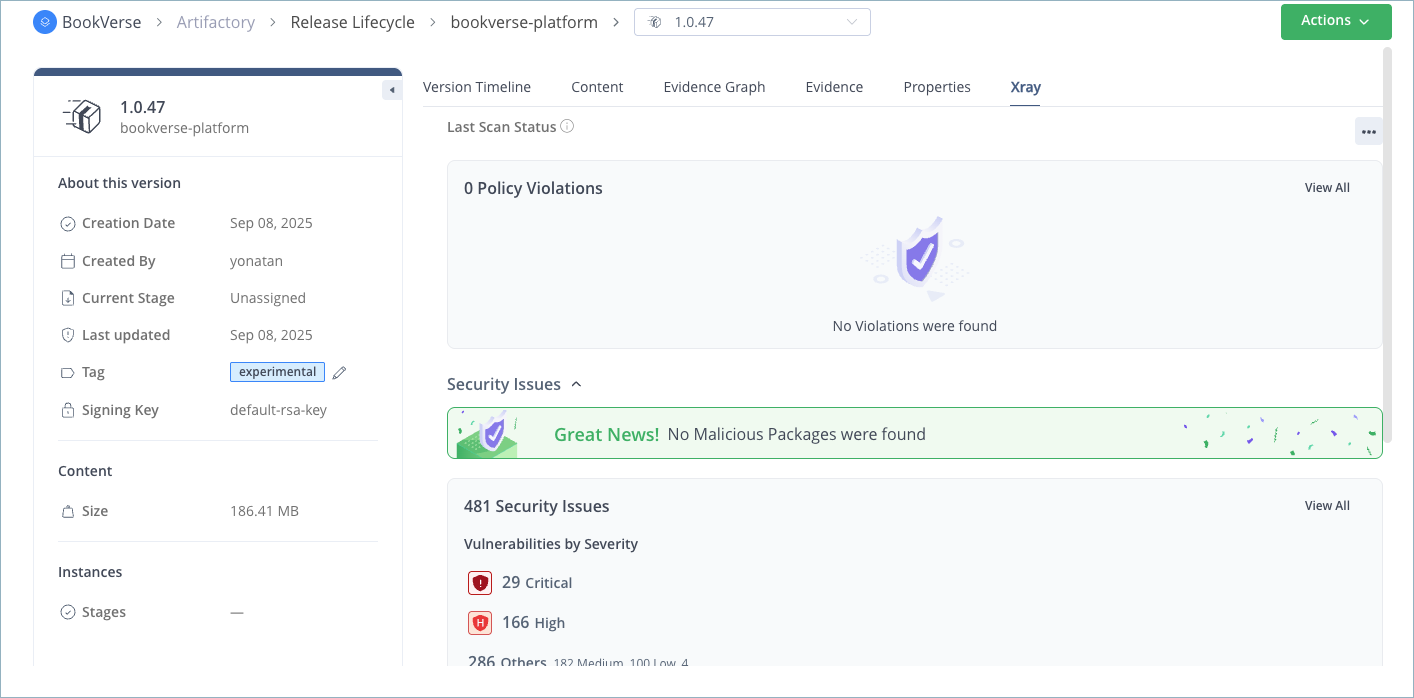
Task: Open the three-dots more options menu
Action: (1369, 132)
